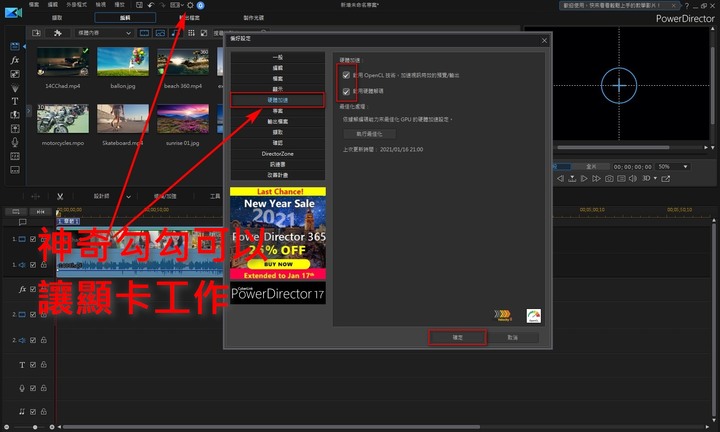The height and width of the screenshot is (432, 720).
Task: Click the 執行最佳化 (Optimize) button
Action: click(370, 134)
